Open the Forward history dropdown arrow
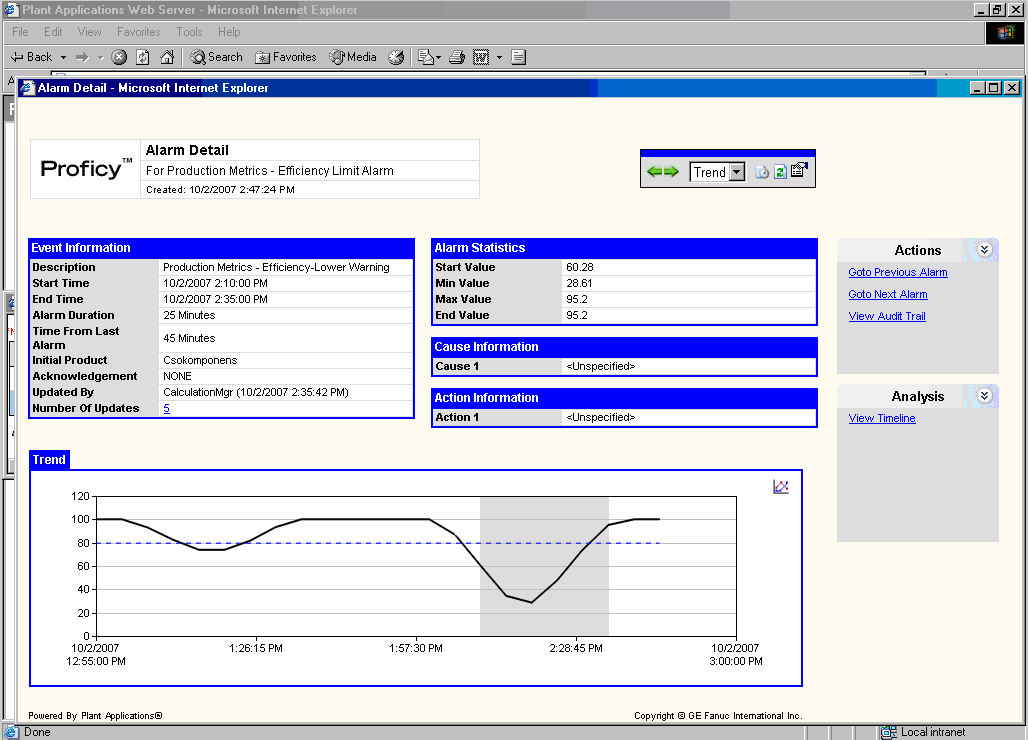Screen dimensions: 1028x740 coord(100,58)
